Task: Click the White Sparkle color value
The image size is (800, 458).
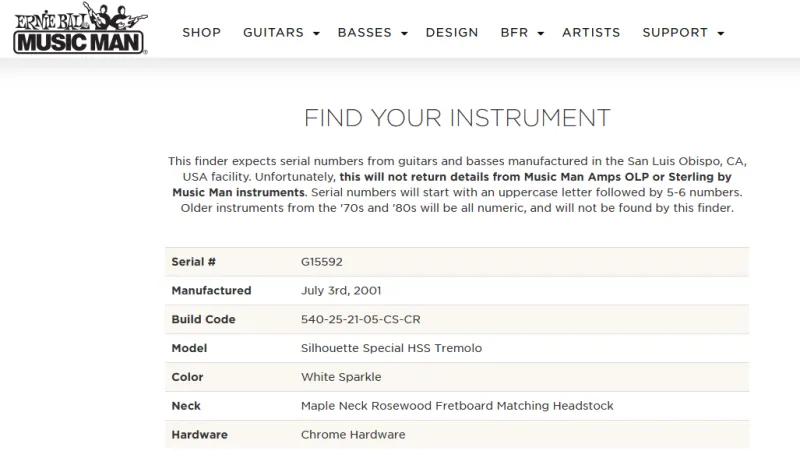Action: tap(341, 377)
